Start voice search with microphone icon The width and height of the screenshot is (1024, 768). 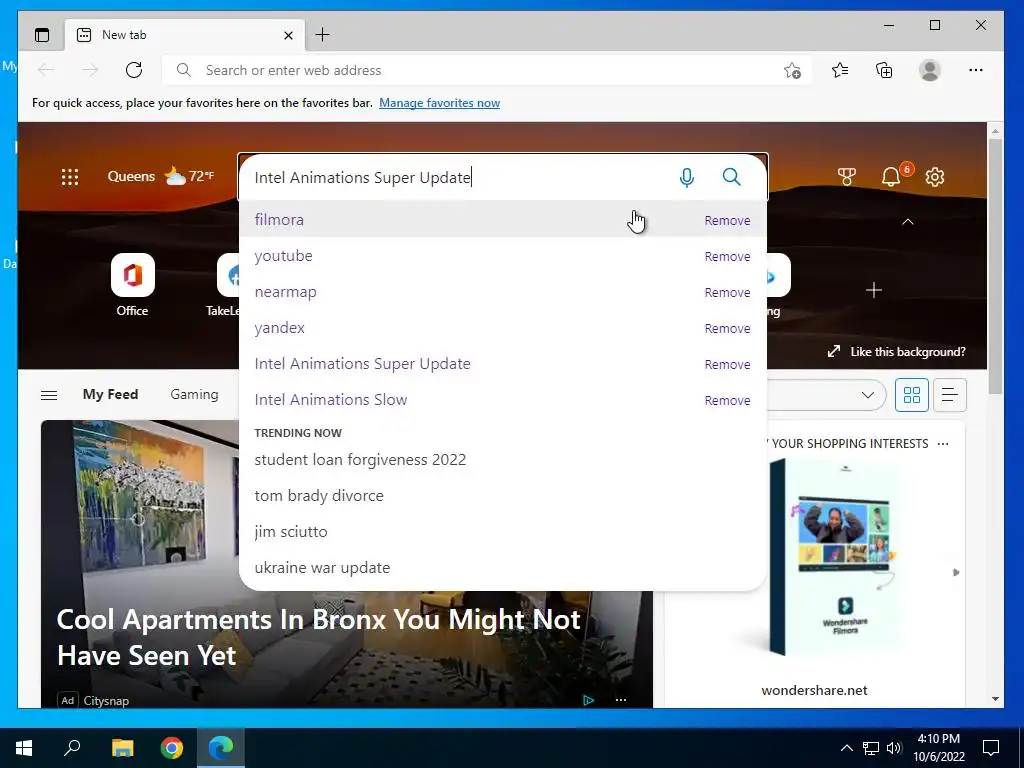point(686,177)
